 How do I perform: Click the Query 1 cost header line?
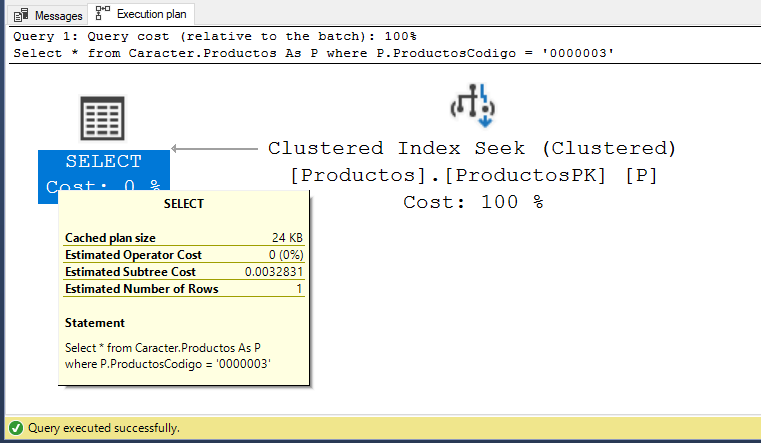[x=215, y=36]
